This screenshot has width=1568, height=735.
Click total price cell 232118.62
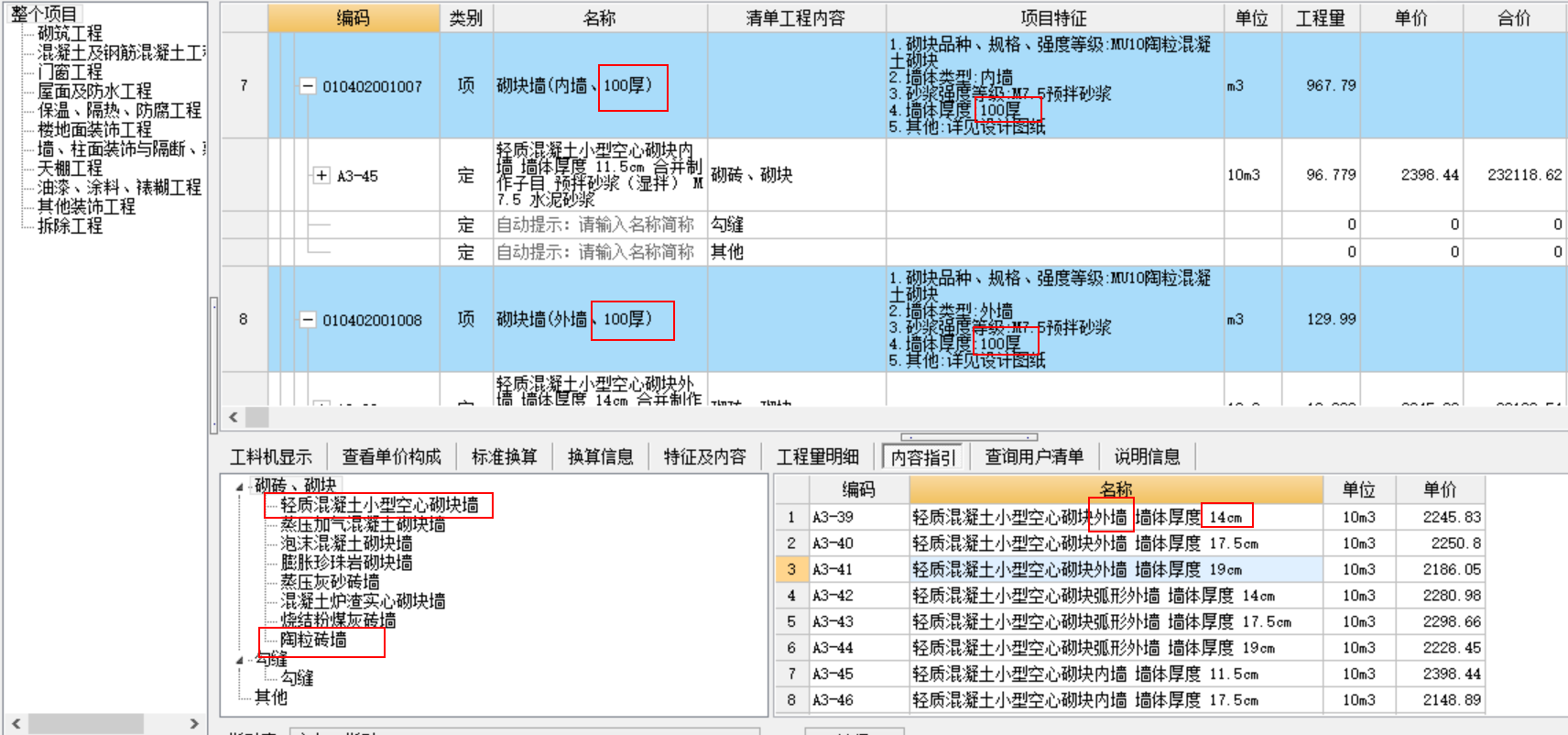click(x=1514, y=175)
